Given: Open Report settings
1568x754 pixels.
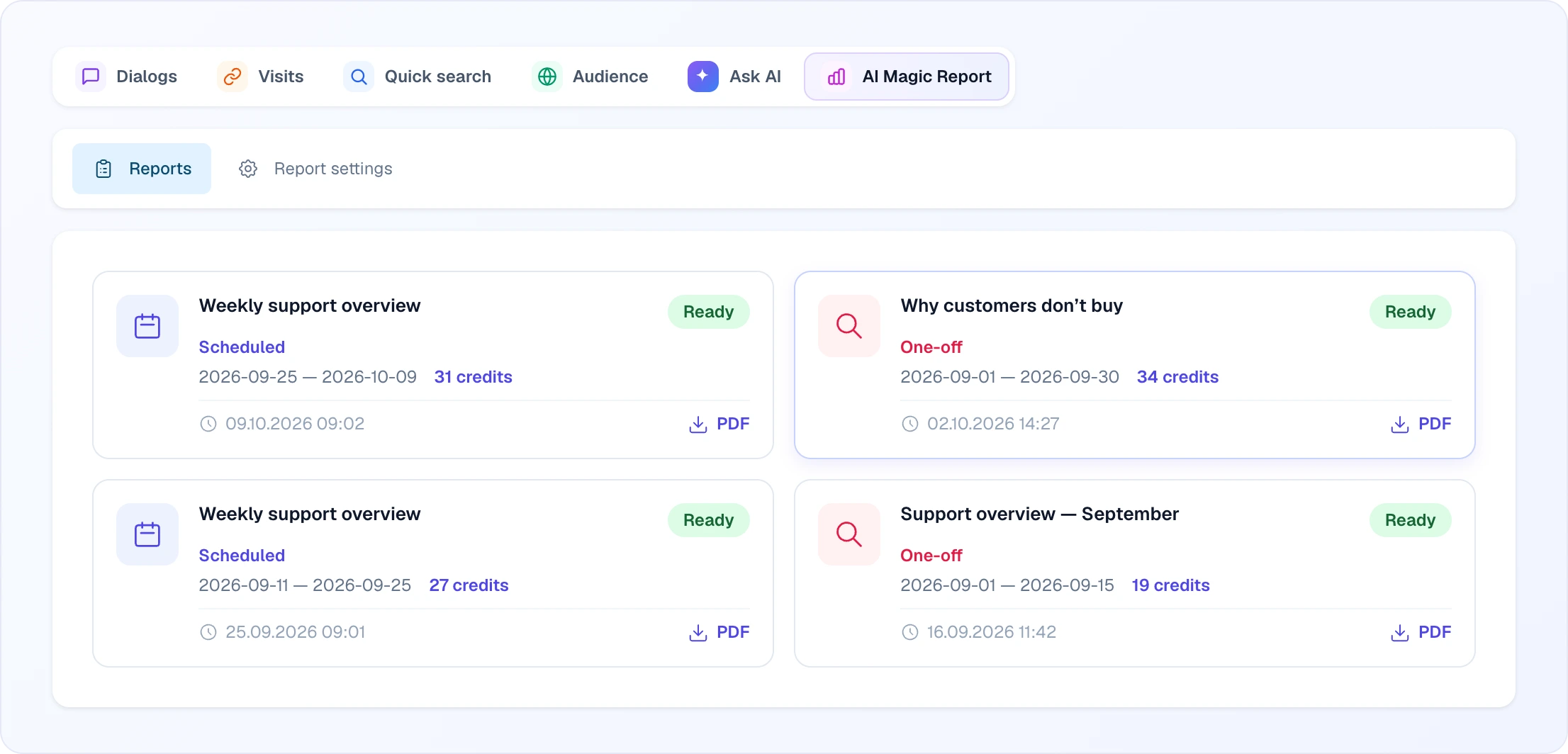Looking at the screenshot, I should (x=315, y=169).
